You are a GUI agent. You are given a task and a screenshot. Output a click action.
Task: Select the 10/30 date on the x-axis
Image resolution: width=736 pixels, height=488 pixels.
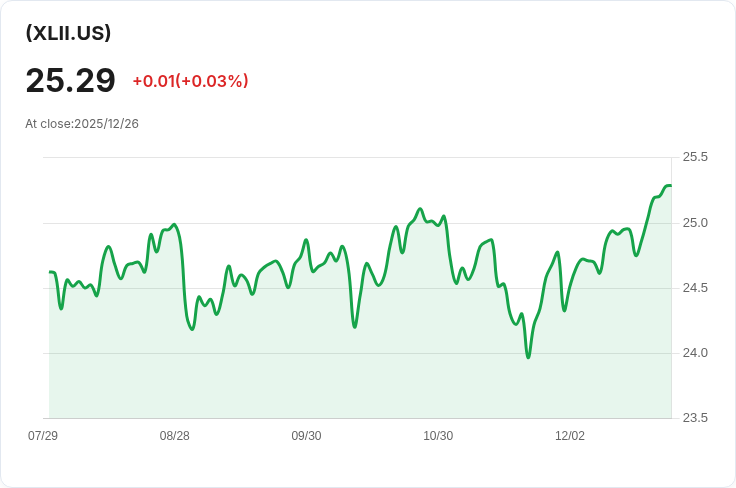438,436
